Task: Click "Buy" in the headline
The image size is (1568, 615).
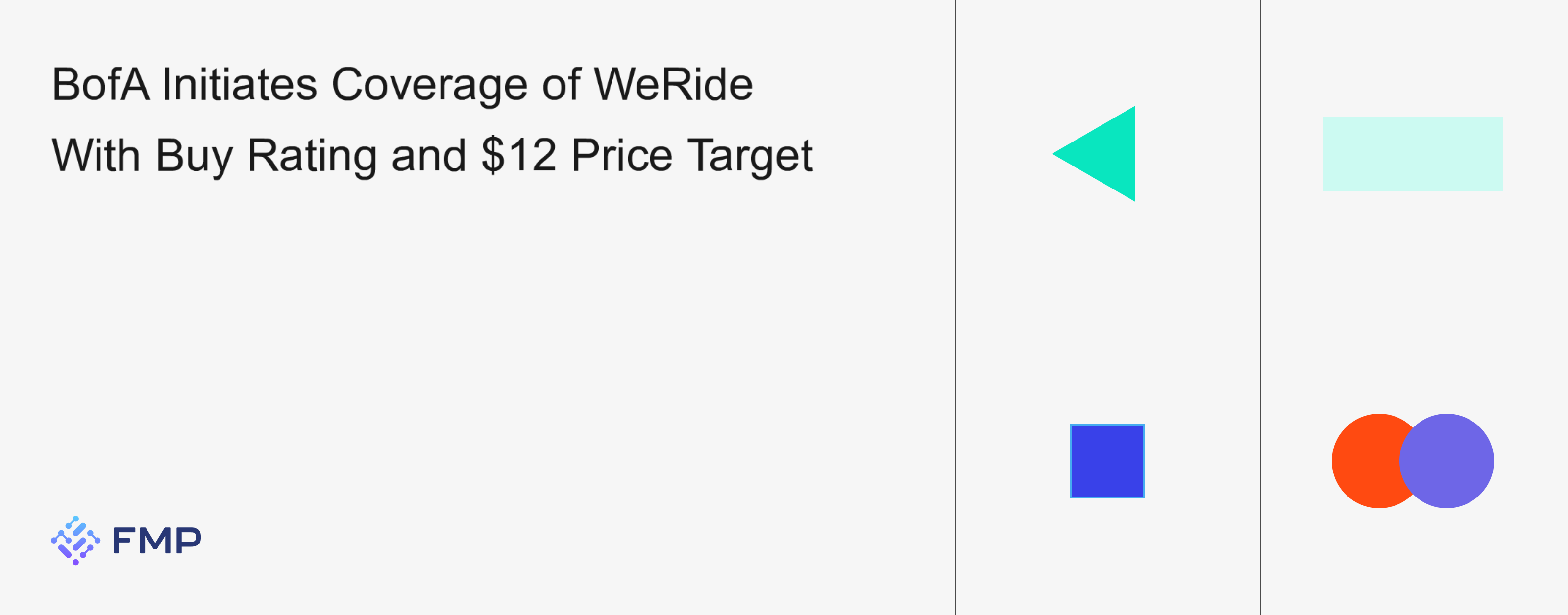Action: click(x=194, y=156)
